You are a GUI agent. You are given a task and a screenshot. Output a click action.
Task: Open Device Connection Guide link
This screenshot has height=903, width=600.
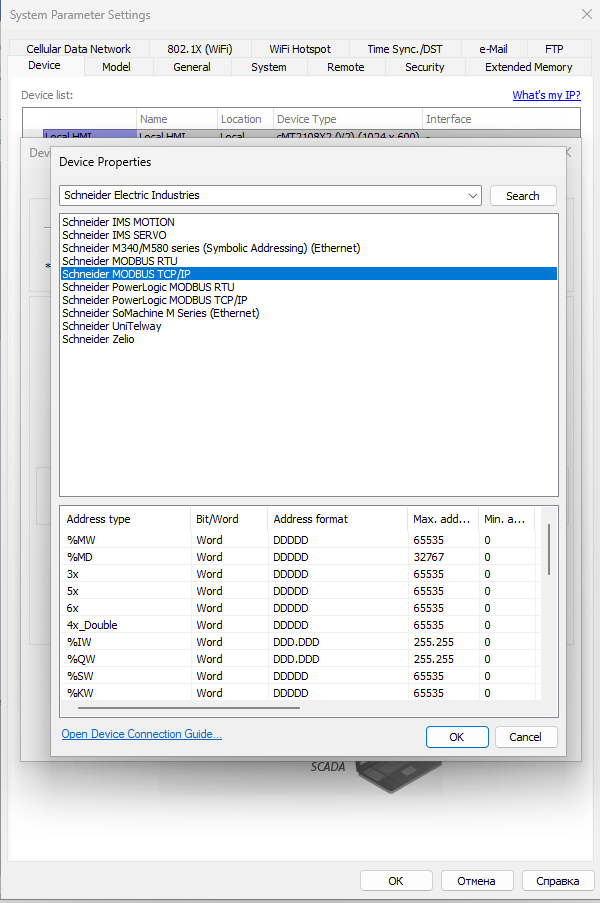(x=142, y=734)
